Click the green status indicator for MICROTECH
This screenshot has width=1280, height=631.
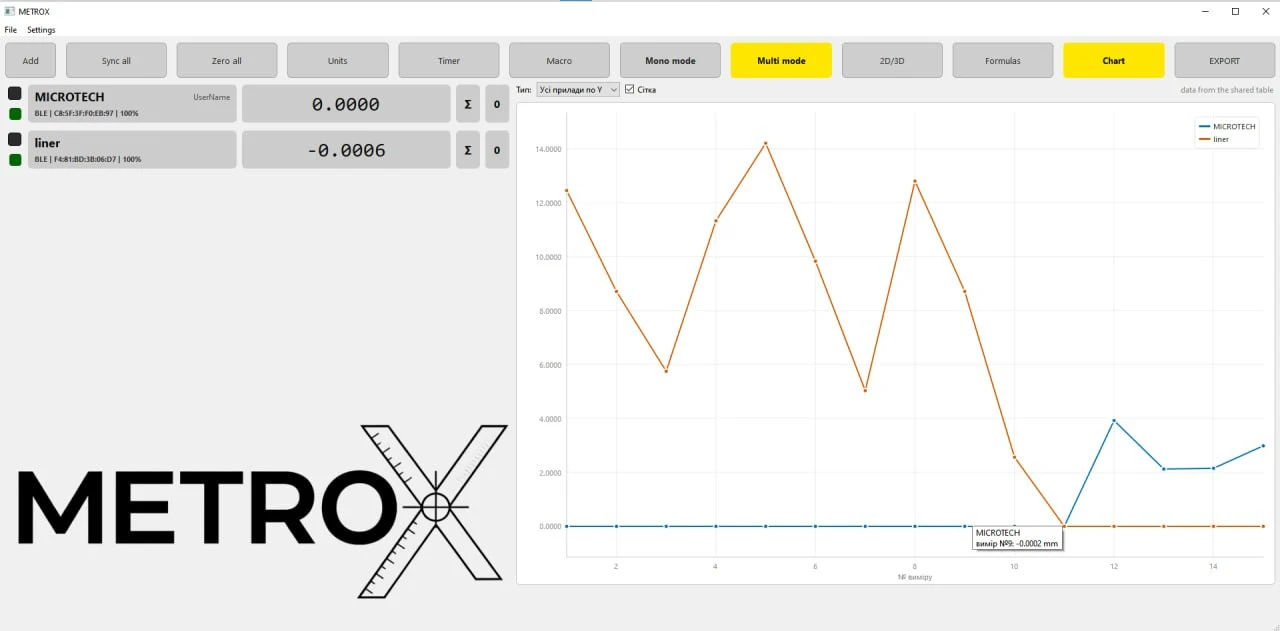[x=15, y=114]
